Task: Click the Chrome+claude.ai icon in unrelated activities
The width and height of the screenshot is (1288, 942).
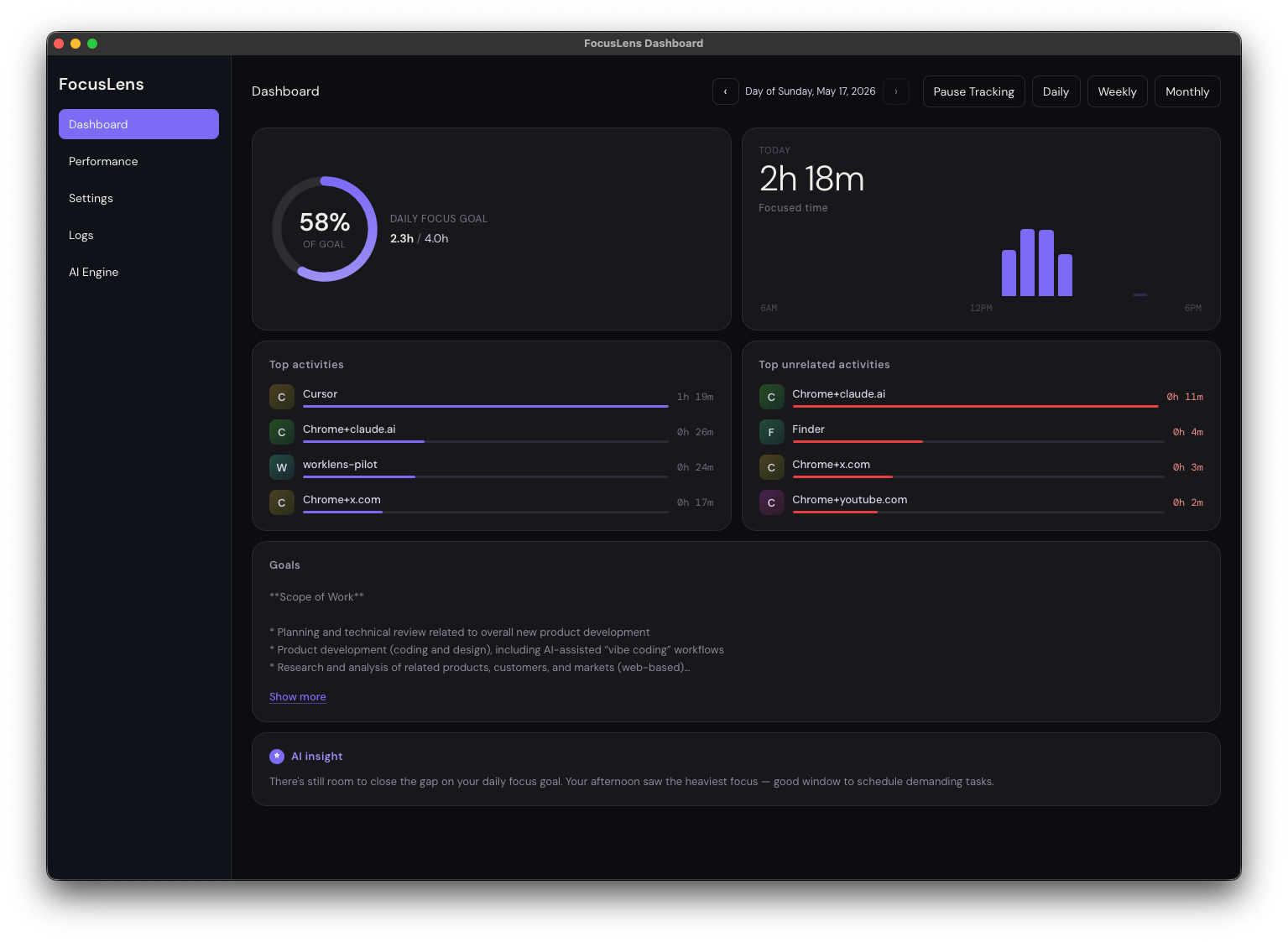Action: (x=771, y=397)
